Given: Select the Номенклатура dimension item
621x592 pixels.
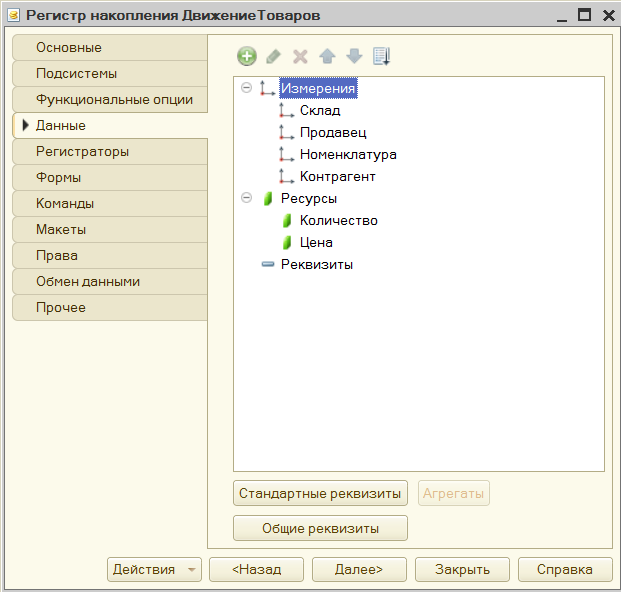Looking at the screenshot, I should click(x=348, y=154).
